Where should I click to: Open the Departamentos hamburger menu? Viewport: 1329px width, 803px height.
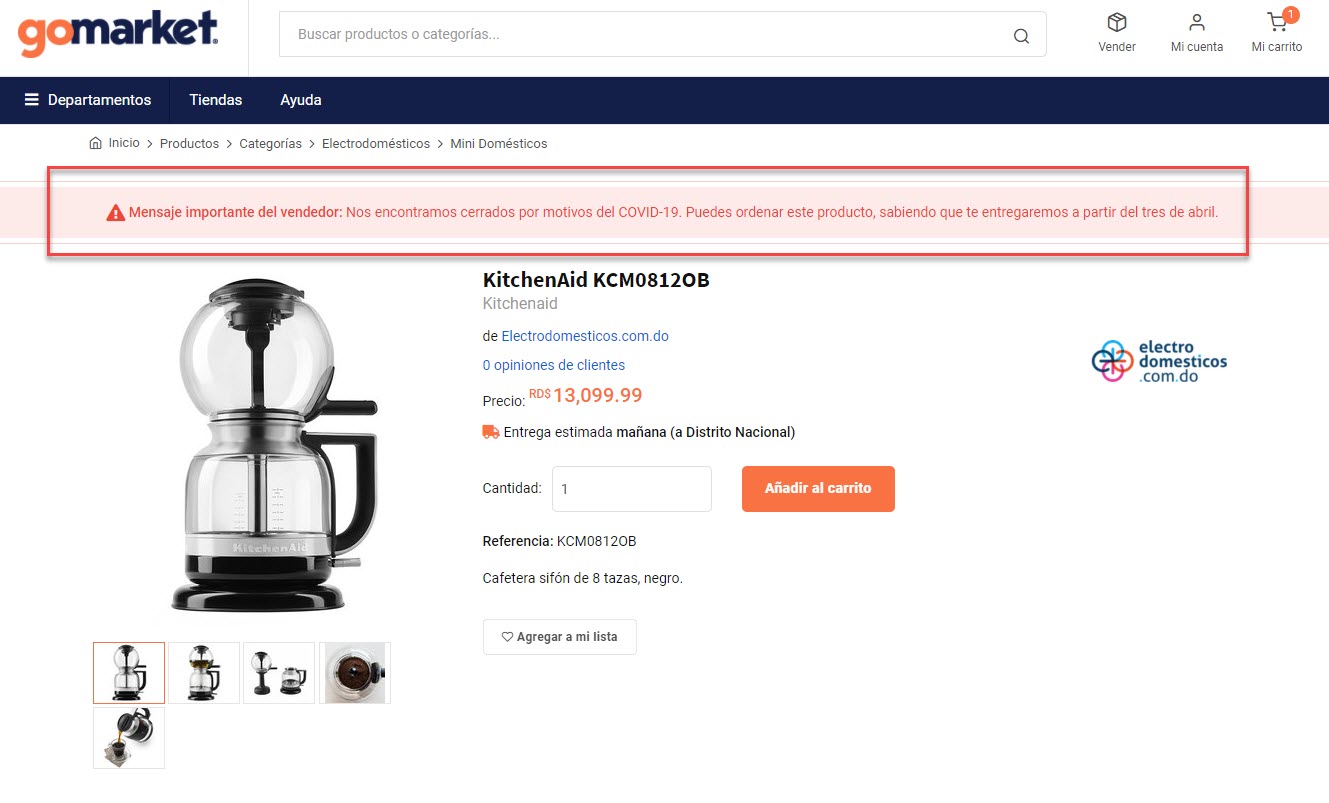pos(88,100)
